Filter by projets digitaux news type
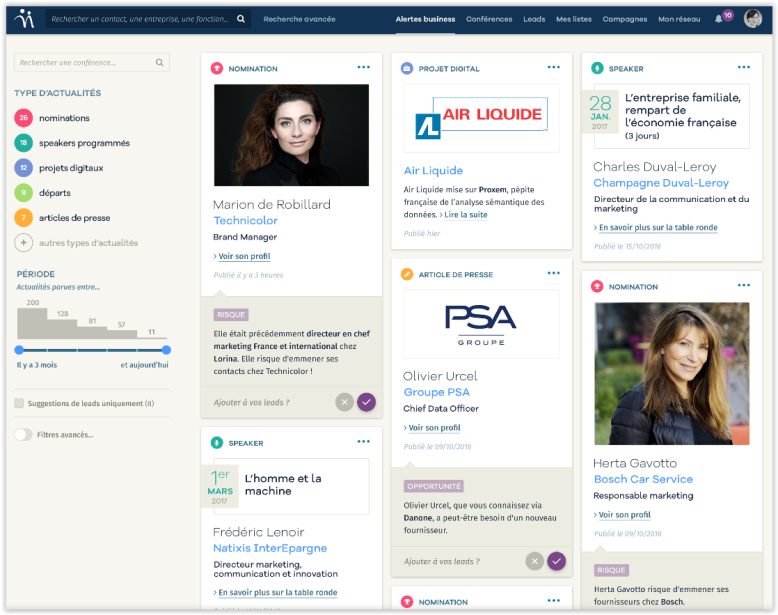Screen dimensions: 778x615 coord(71,168)
